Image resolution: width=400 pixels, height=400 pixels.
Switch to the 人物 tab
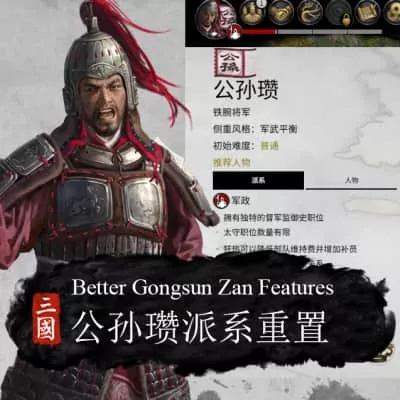coord(351,181)
